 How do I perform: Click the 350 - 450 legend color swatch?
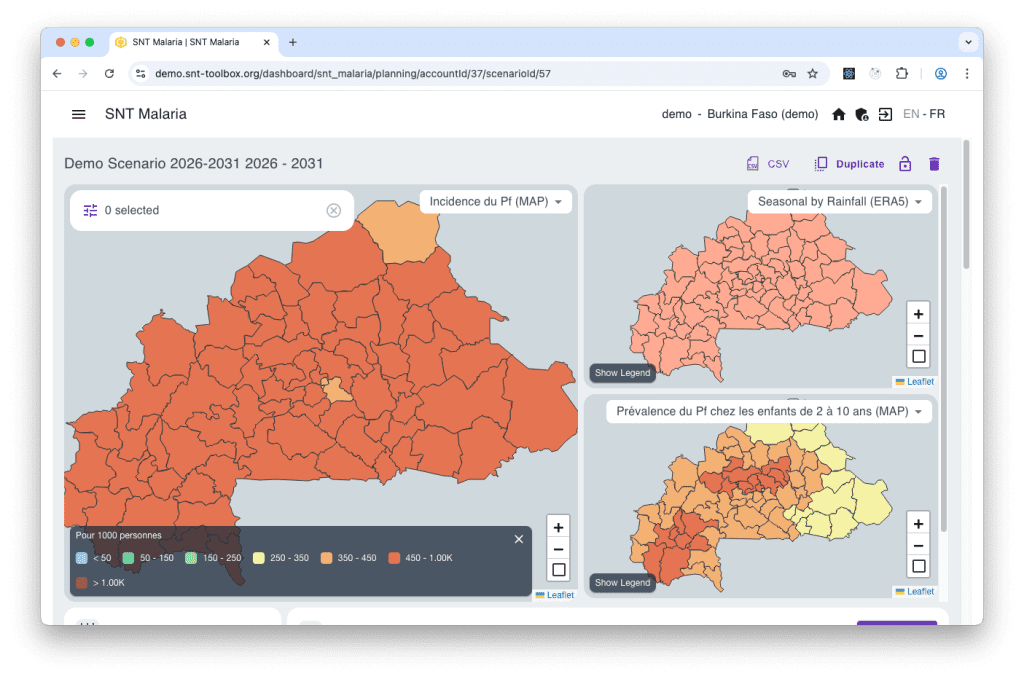pyautogui.click(x=328, y=558)
